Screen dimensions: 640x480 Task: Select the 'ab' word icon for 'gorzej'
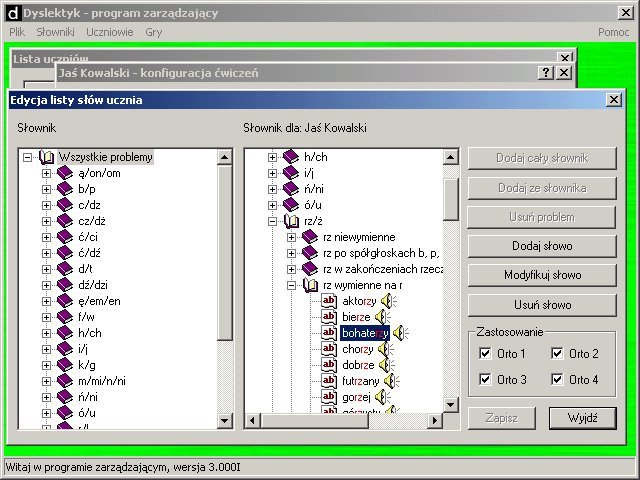tap(329, 397)
